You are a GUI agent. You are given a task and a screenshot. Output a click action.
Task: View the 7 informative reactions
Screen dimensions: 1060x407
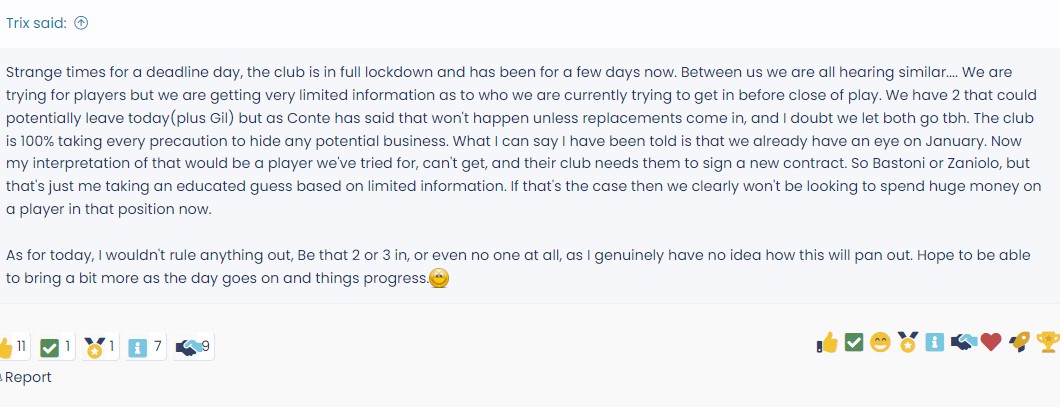[146, 347]
